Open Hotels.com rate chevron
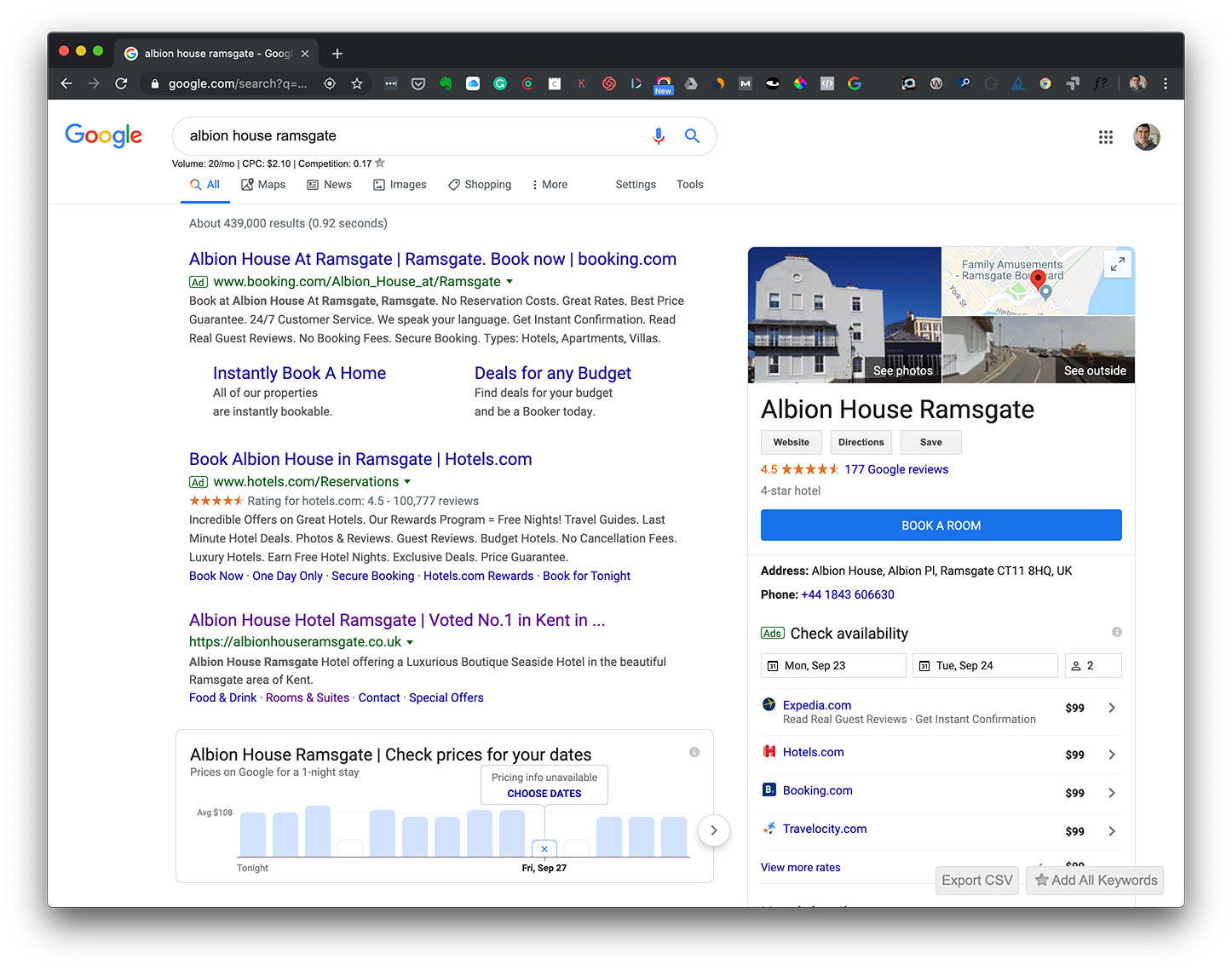The image size is (1232, 970). (1112, 755)
